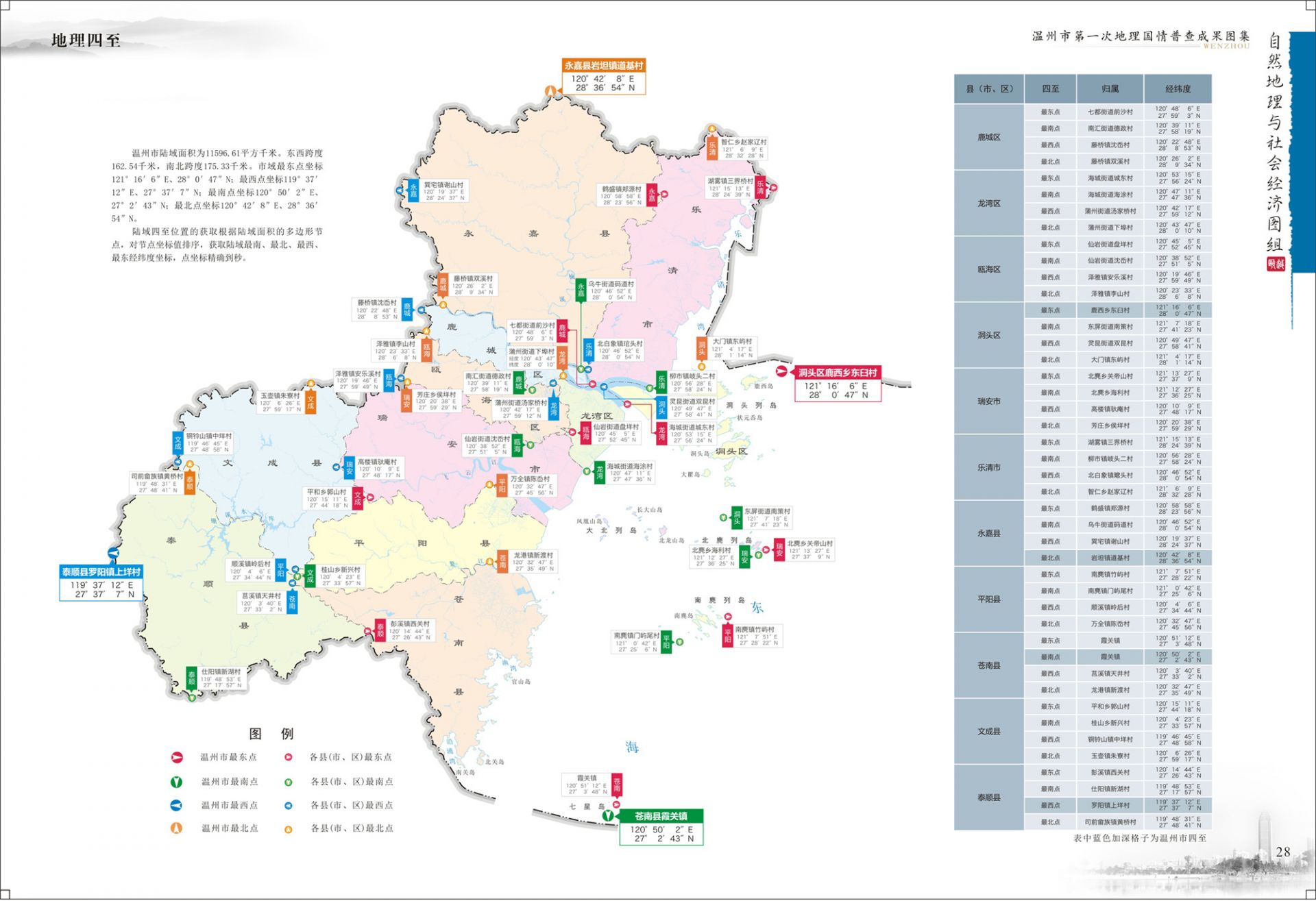The height and width of the screenshot is (901, 1316).
Task: Click the green 温州市最南点 legend icon
Action: pyautogui.click(x=176, y=782)
